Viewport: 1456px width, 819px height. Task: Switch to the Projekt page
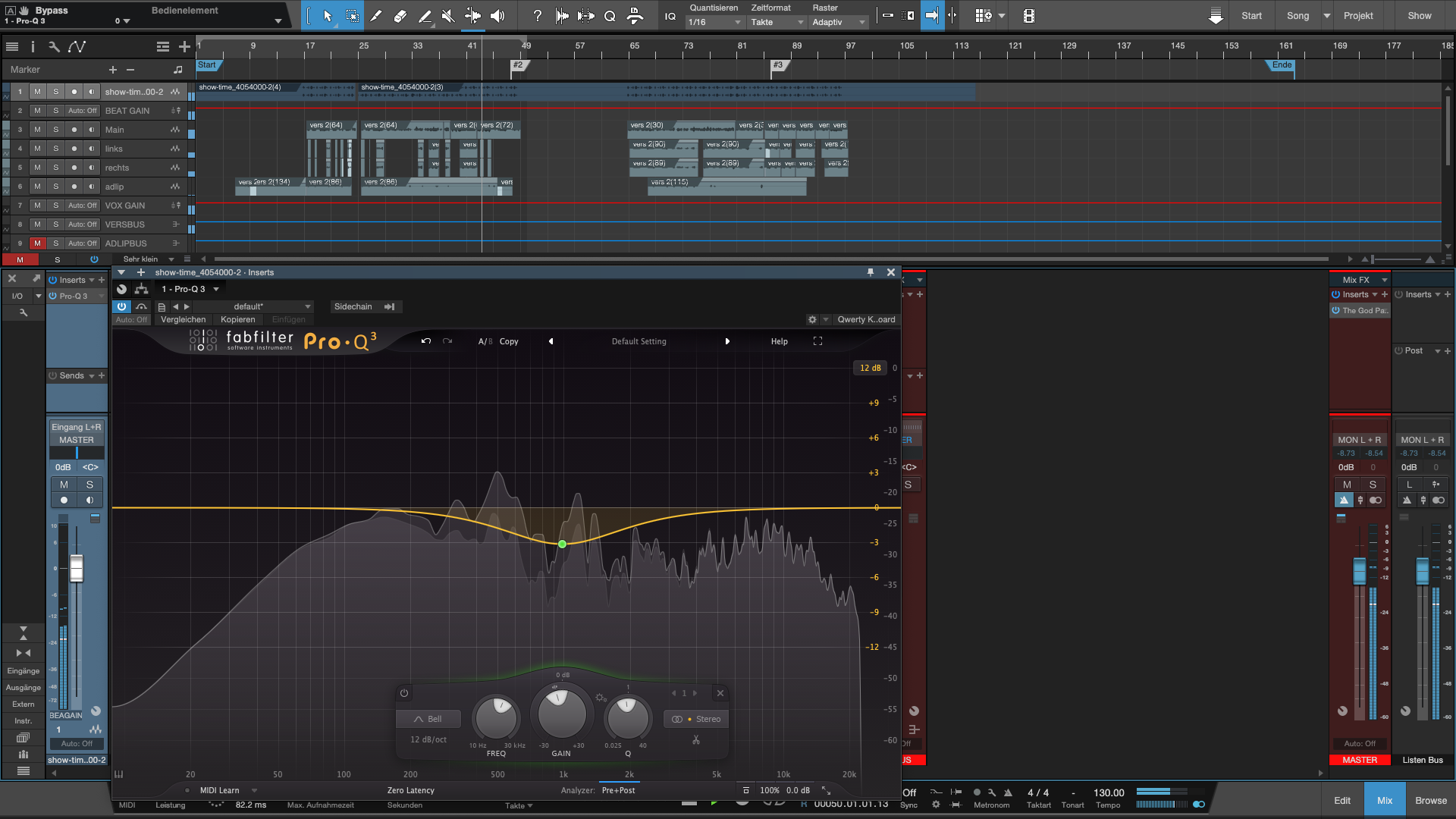tap(1358, 16)
